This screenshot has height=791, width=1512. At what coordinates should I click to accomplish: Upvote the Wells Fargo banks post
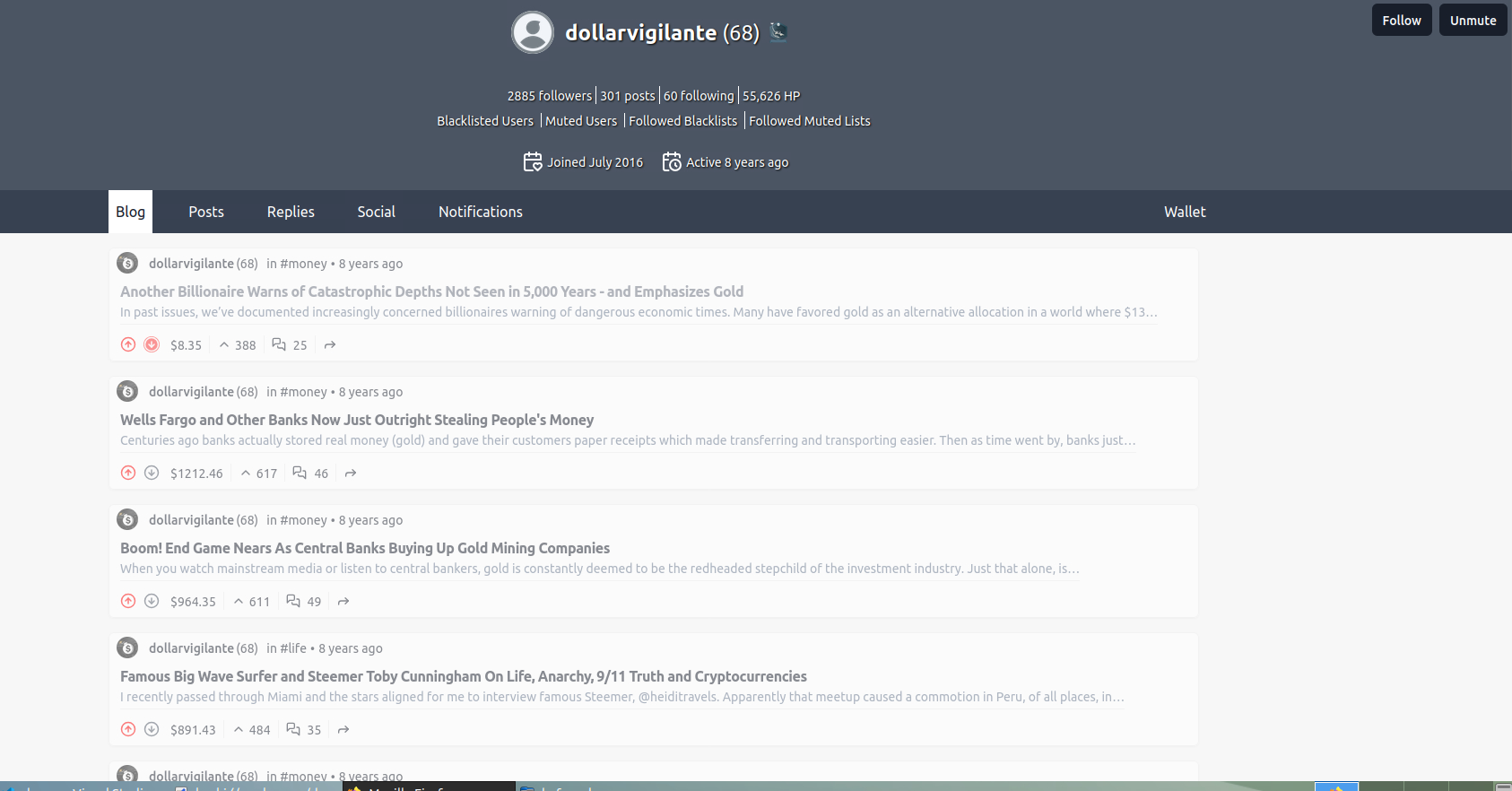(128, 473)
